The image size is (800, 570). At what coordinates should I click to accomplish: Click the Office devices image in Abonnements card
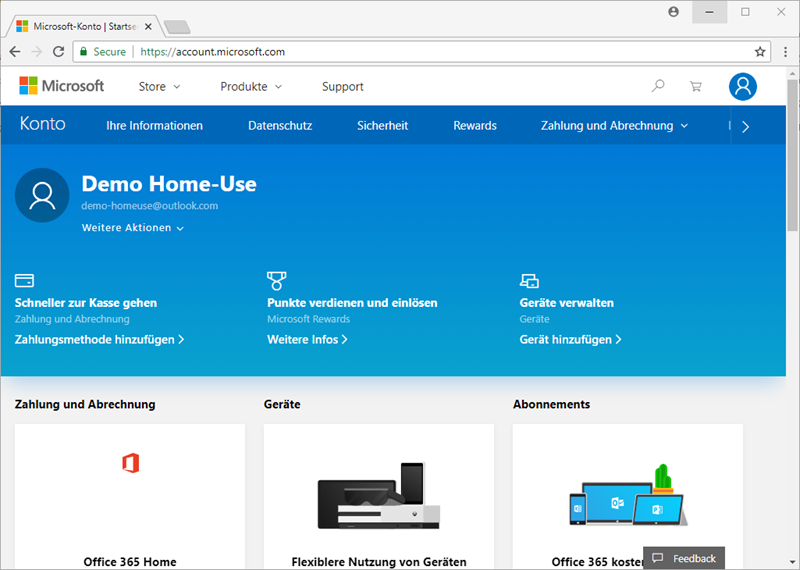tap(627, 495)
